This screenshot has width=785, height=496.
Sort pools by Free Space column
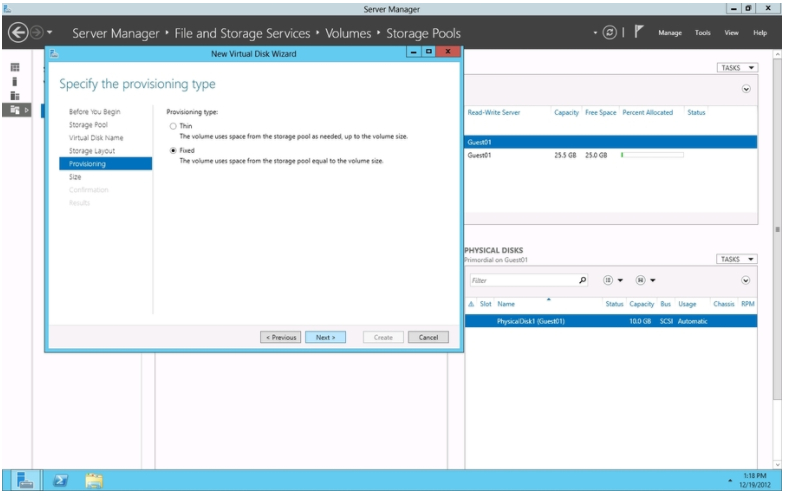[x=600, y=113]
